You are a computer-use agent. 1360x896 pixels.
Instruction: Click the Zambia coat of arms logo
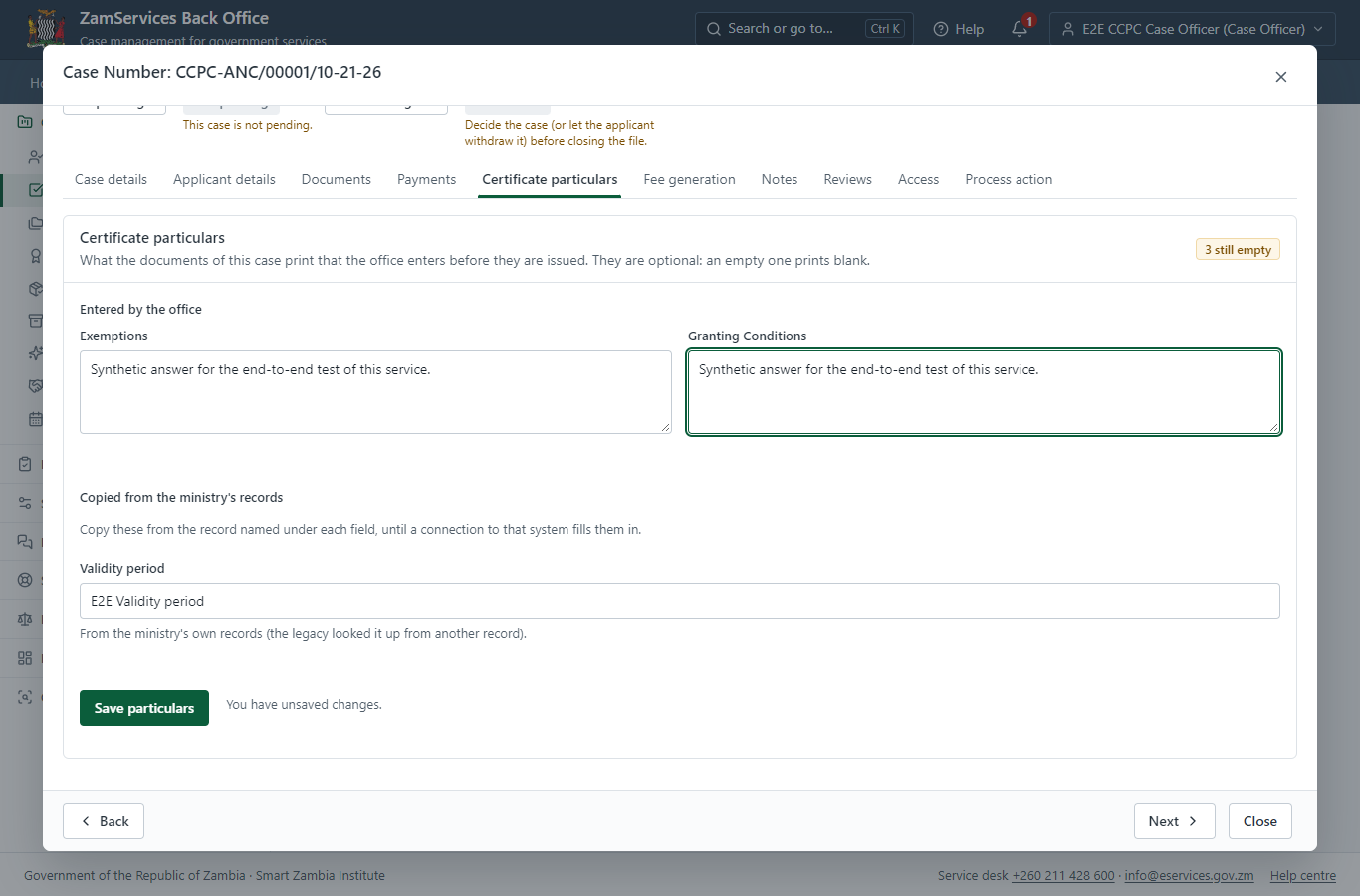(46, 28)
